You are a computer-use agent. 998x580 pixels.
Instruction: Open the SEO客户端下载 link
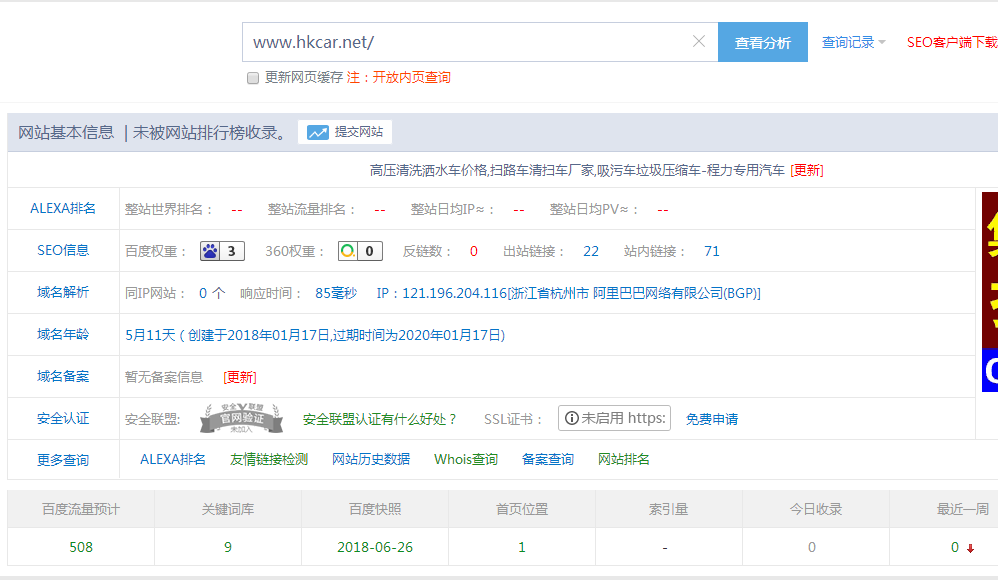(951, 42)
